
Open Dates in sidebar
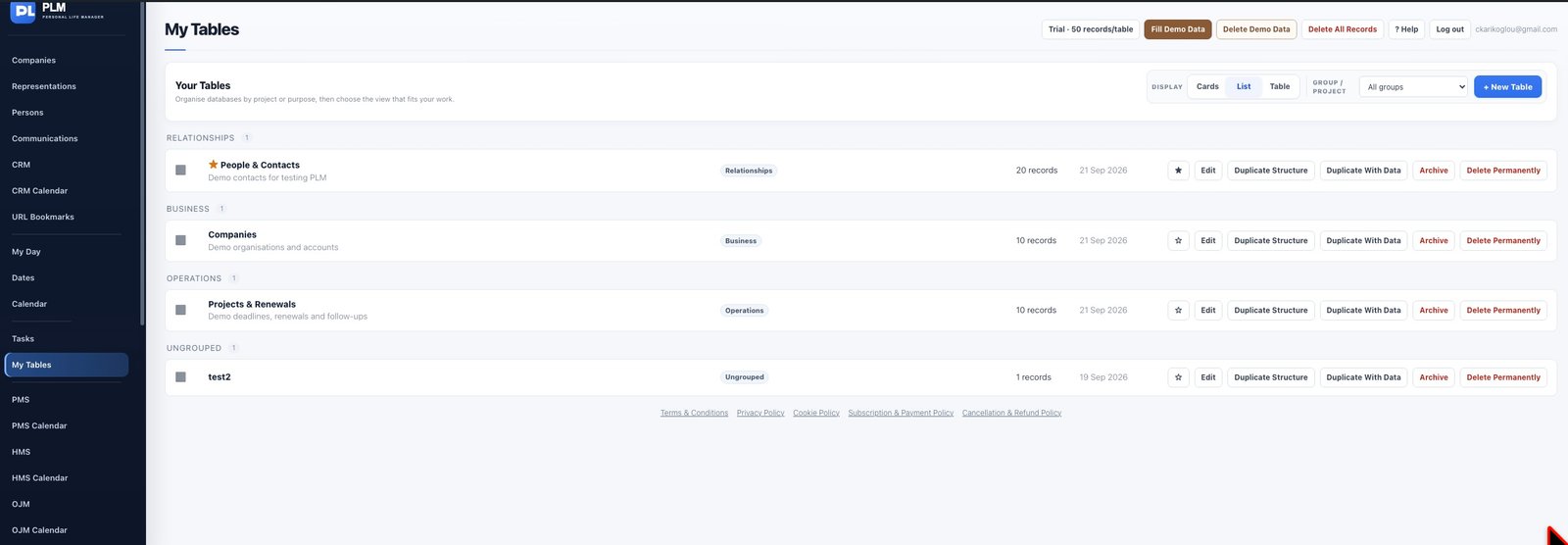click(23, 277)
